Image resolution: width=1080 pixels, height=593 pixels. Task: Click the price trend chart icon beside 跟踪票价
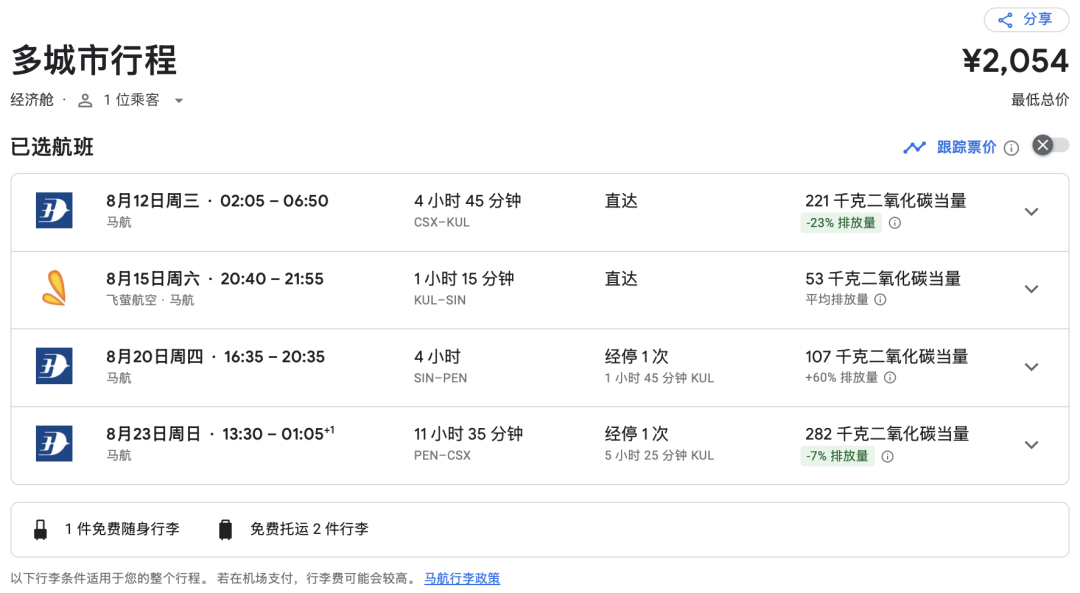[x=915, y=147]
